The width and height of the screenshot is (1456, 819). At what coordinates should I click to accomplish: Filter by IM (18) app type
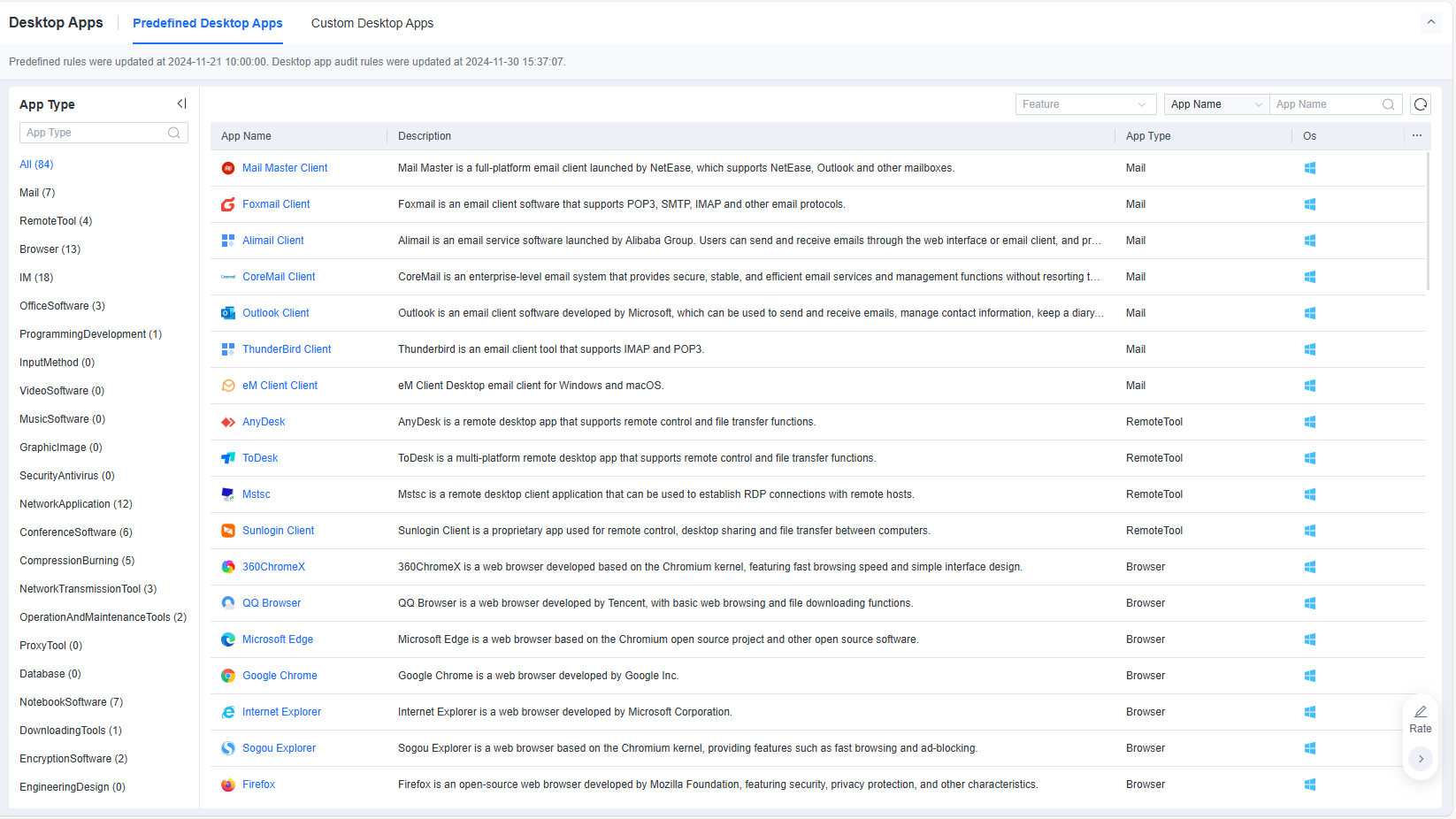36,278
